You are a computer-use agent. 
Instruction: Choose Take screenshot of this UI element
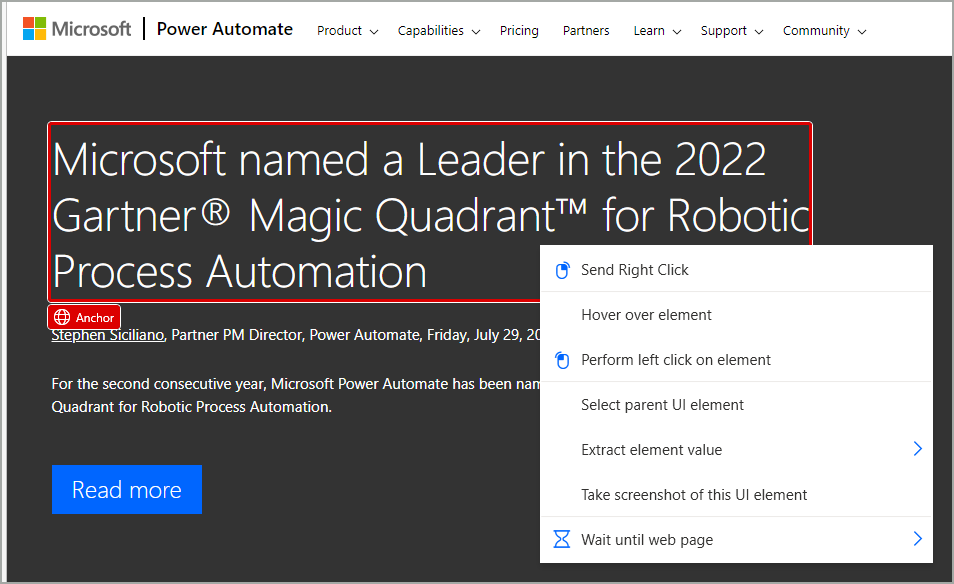(694, 495)
